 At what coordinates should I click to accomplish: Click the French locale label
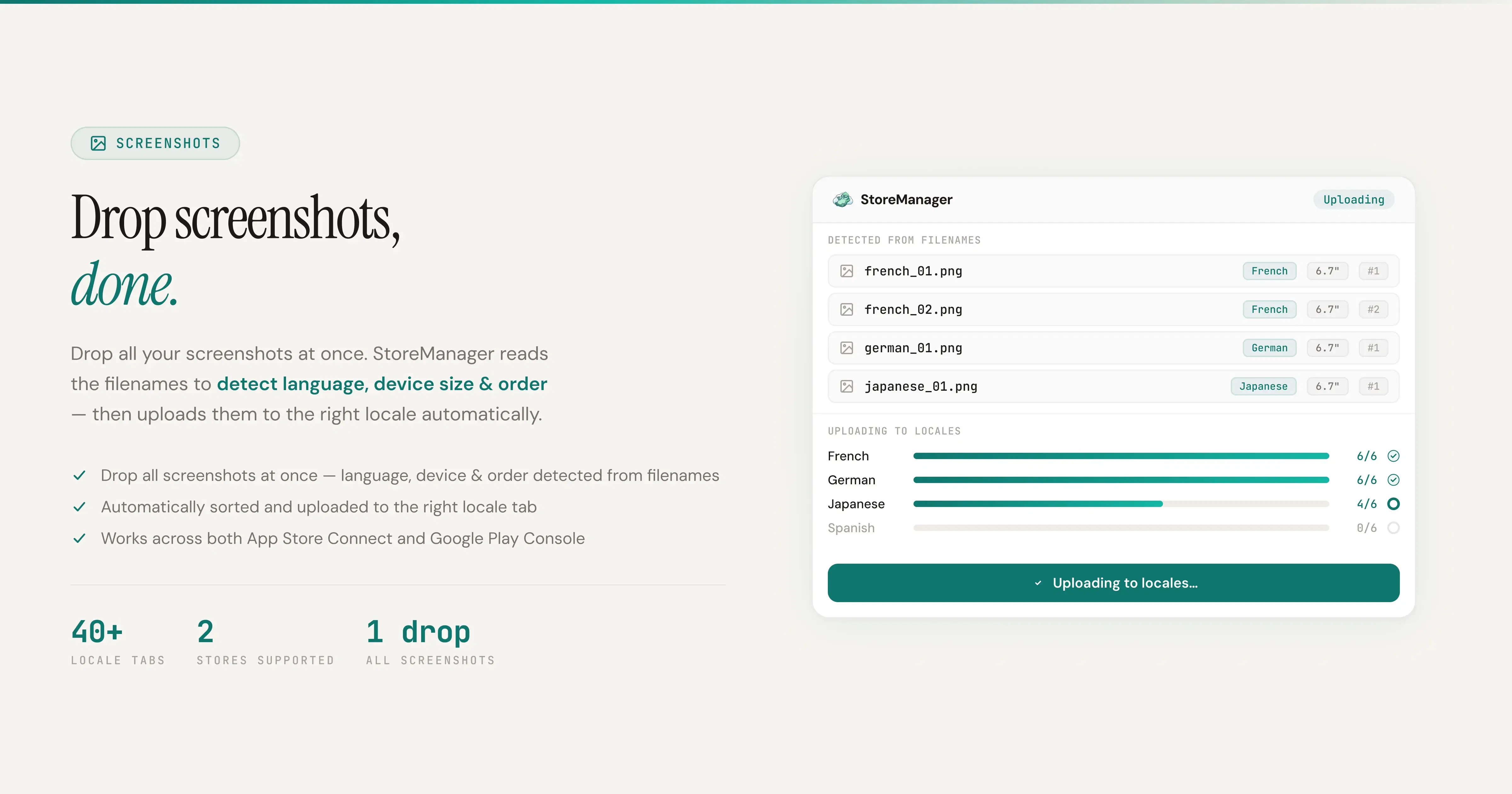[x=848, y=456]
